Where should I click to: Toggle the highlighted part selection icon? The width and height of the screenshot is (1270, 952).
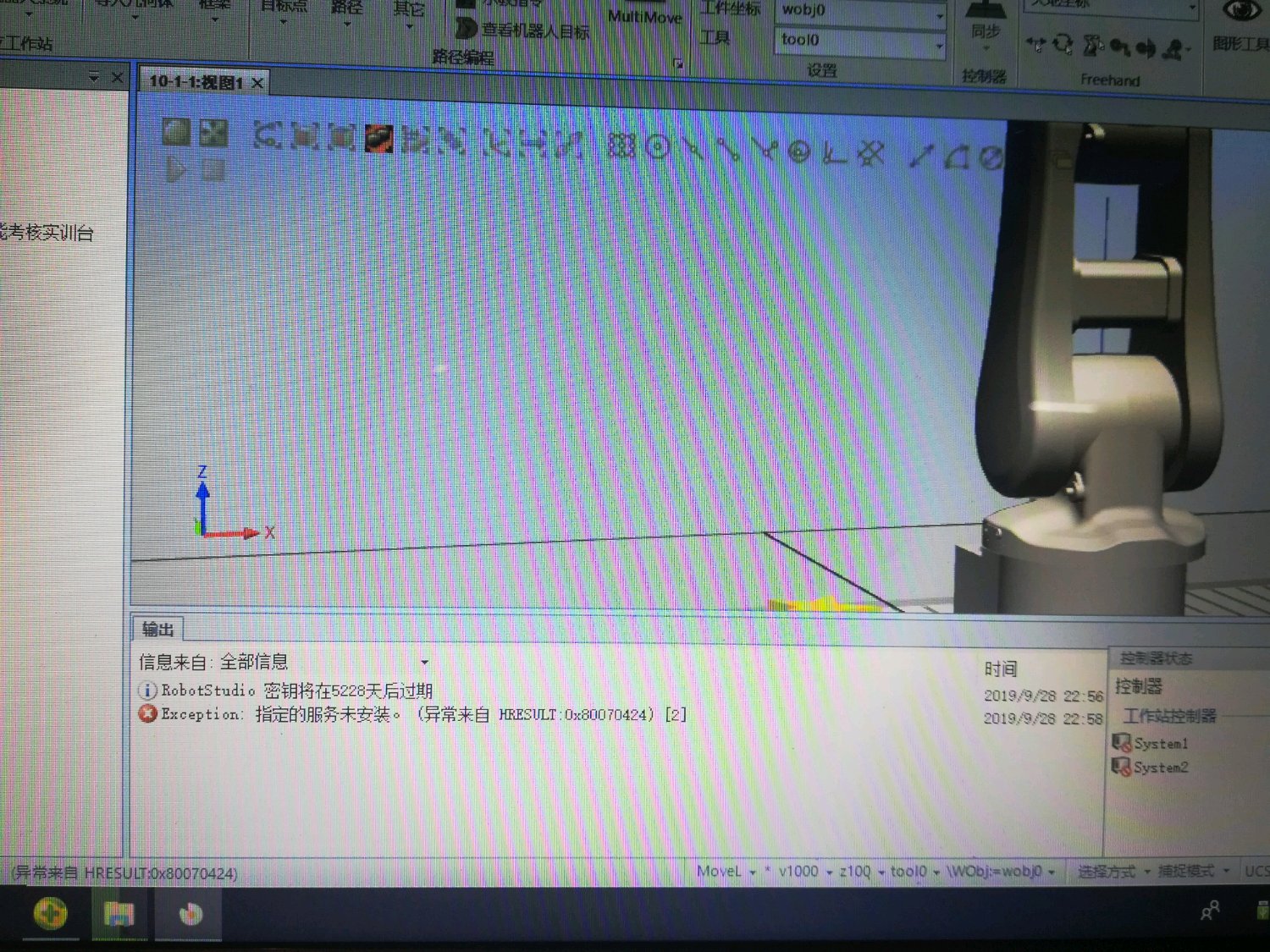(378, 137)
